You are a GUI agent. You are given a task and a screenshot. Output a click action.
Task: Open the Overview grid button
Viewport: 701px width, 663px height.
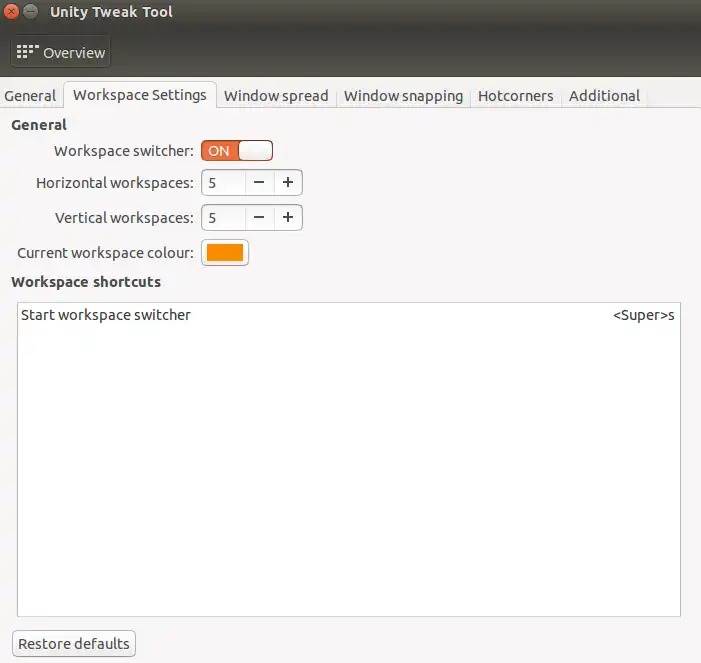[60, 52]
